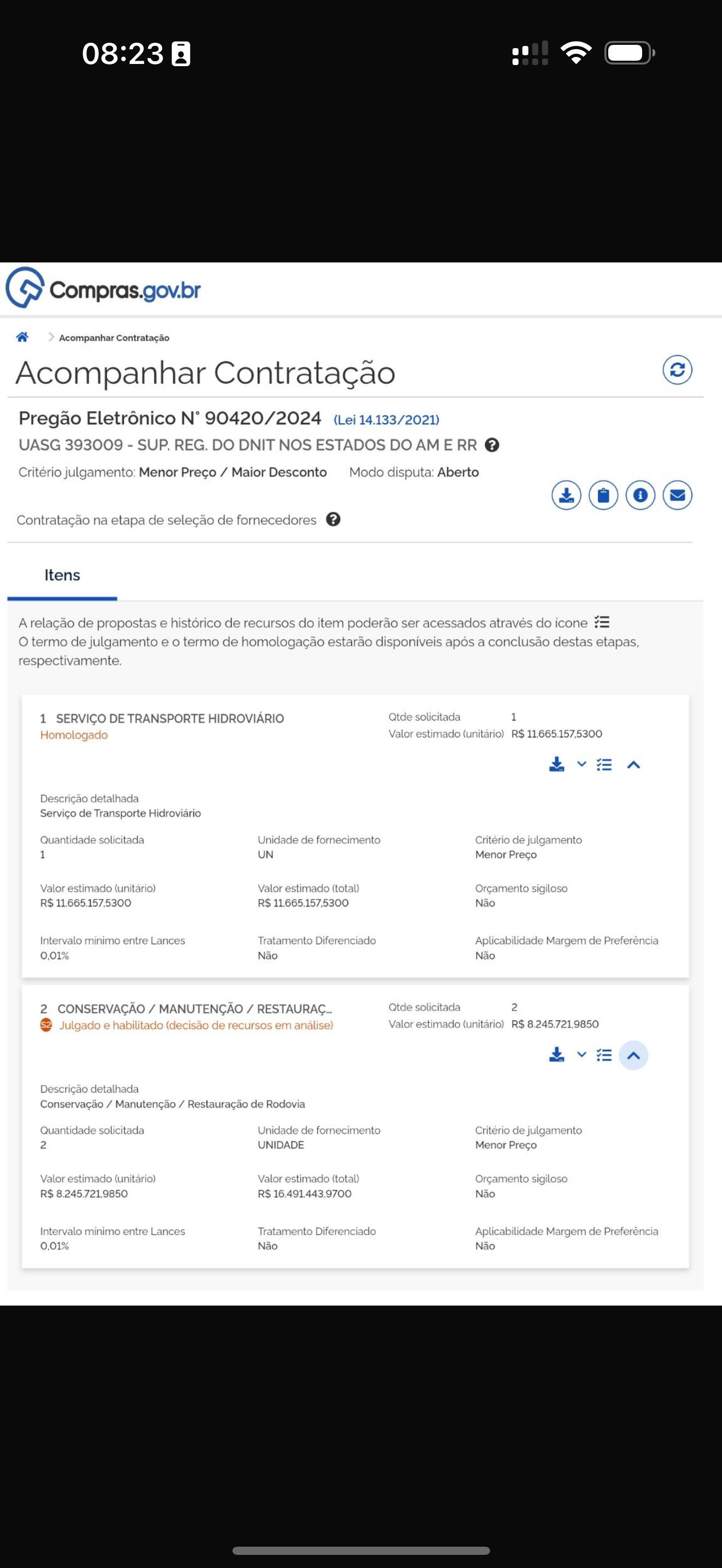Open proposals list icon for item 1
722x1568 pixels.
[604, 764]
